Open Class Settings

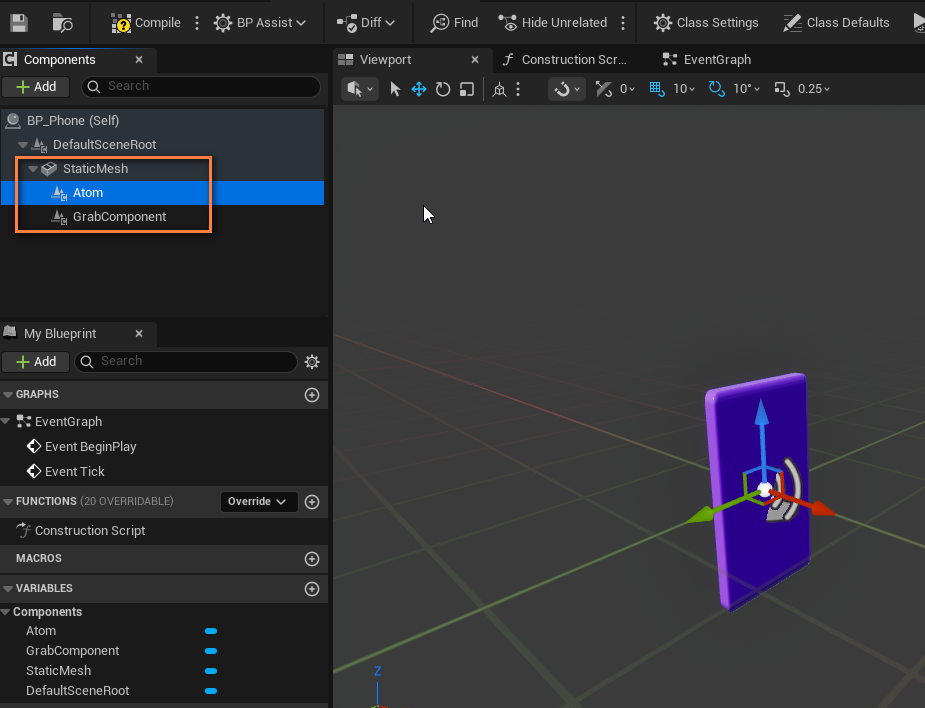click(x=706, y=23)
